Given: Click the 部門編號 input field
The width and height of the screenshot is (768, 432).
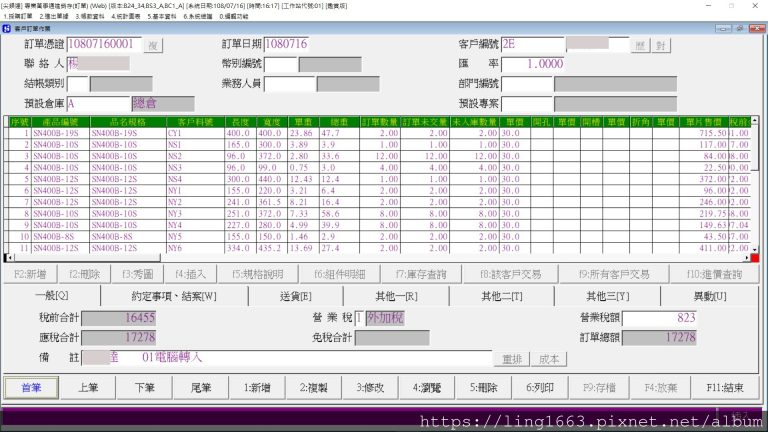Looking at the screenshot, I should [x=527, y=84].
